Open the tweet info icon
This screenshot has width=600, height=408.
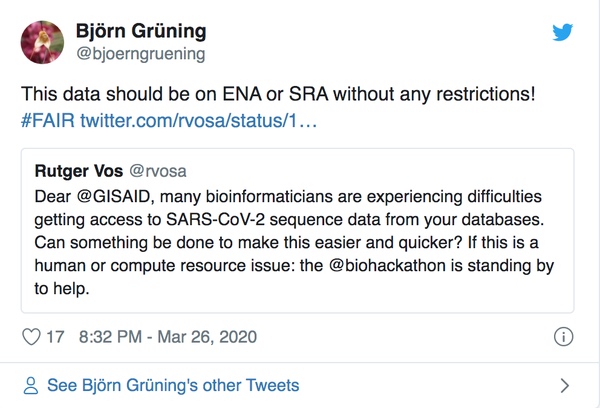coord(563,337)
